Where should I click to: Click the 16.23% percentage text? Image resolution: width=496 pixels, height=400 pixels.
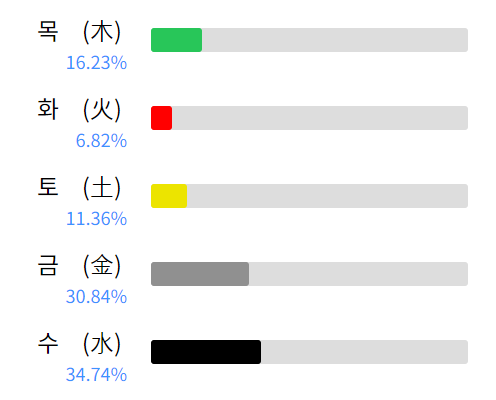[x=97, y=63]
